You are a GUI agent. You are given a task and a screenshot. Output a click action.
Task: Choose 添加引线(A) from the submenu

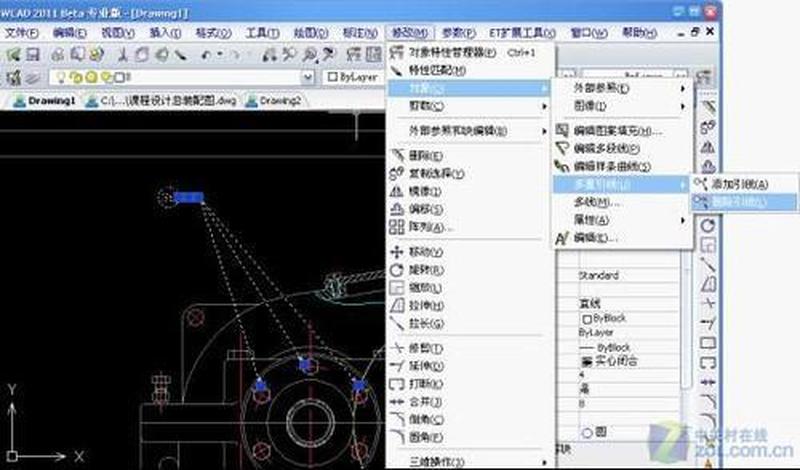pyautogui.click(x=744, y=184)
